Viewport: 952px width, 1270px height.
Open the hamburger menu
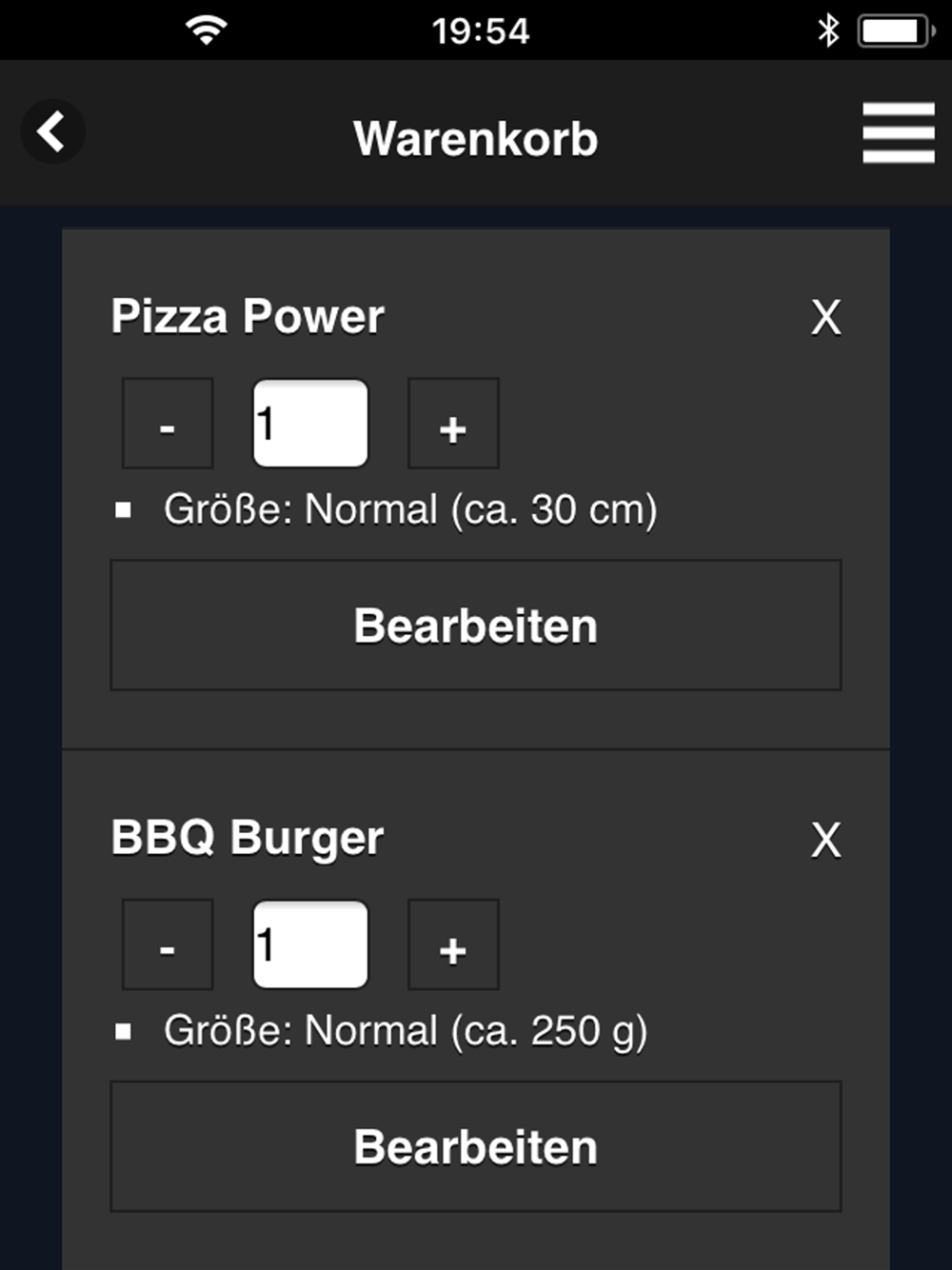[898, 133]
